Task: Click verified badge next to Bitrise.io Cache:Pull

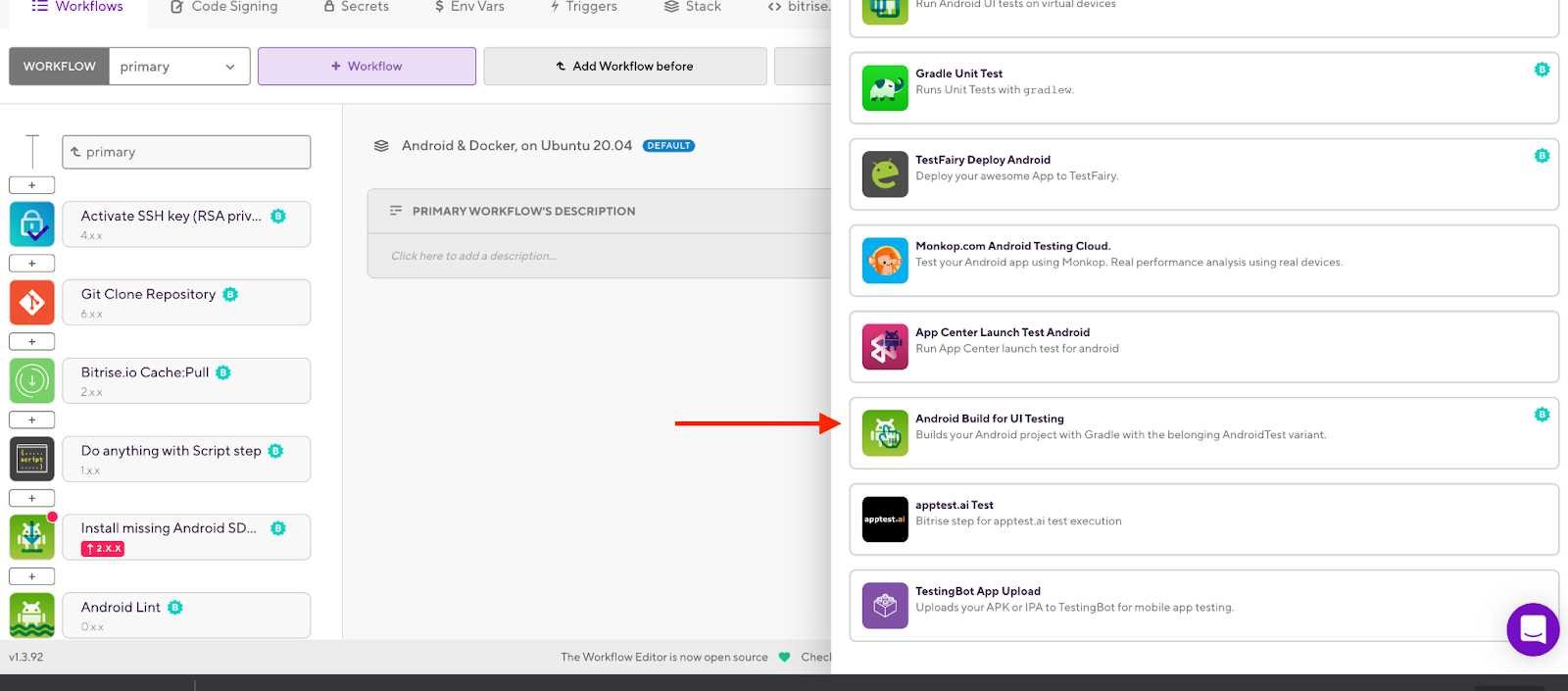Action: tap(223, 372)
